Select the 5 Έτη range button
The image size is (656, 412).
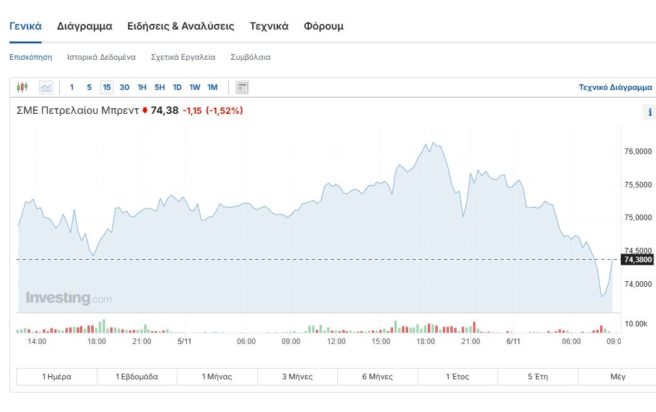537,377
